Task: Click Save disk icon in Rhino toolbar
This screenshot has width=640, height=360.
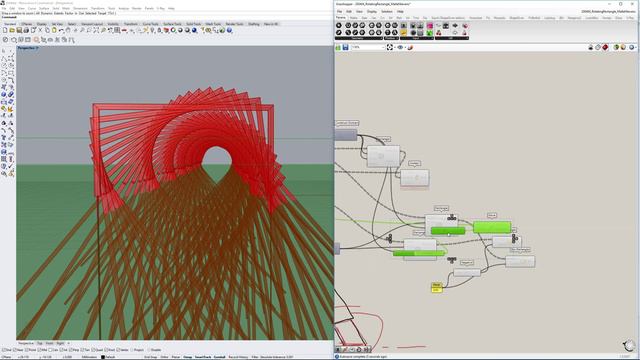Action: click(x=19, y=30)
